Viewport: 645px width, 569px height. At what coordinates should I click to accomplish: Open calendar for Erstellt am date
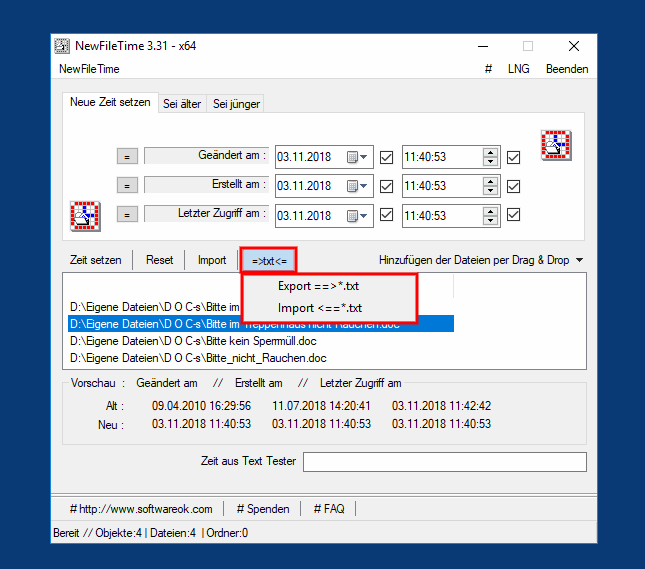point(357,186)
